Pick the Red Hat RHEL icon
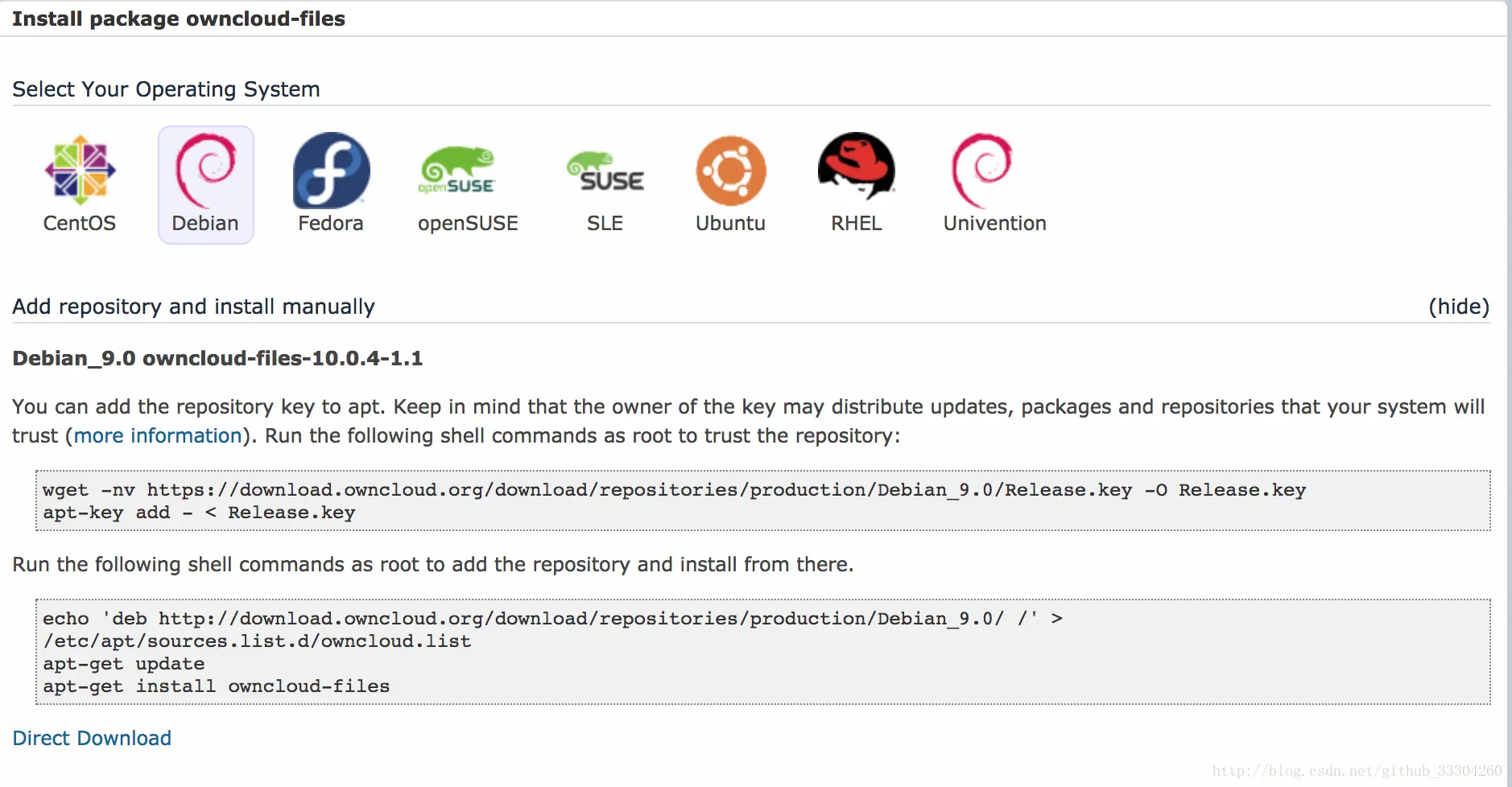This screenshot has width=1512, height=787. click(x=857, y=166)
